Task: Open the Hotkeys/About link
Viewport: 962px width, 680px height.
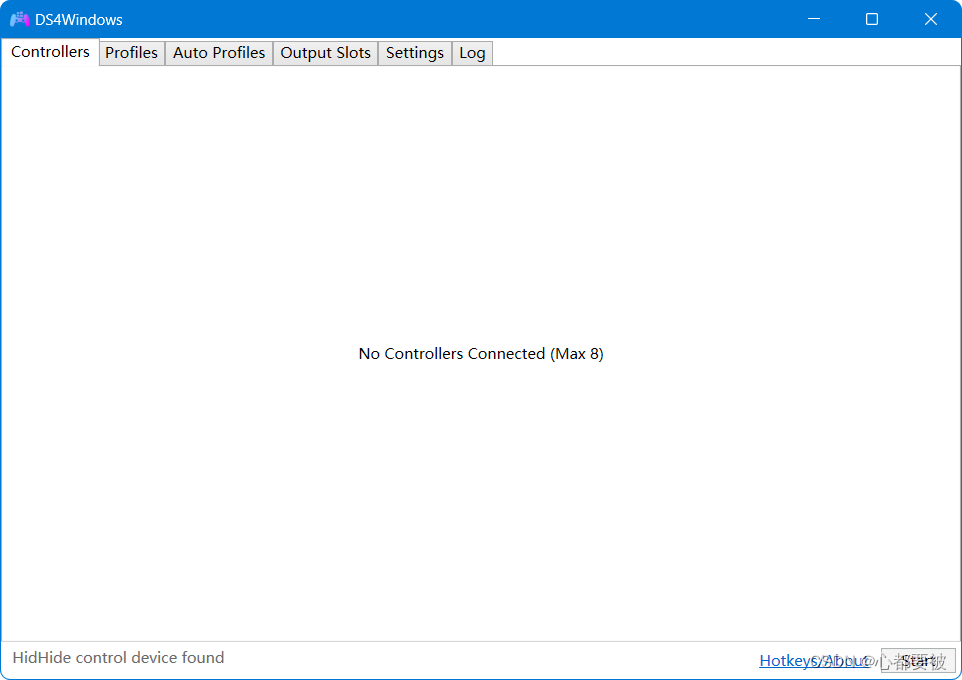Action: point(814,660)
